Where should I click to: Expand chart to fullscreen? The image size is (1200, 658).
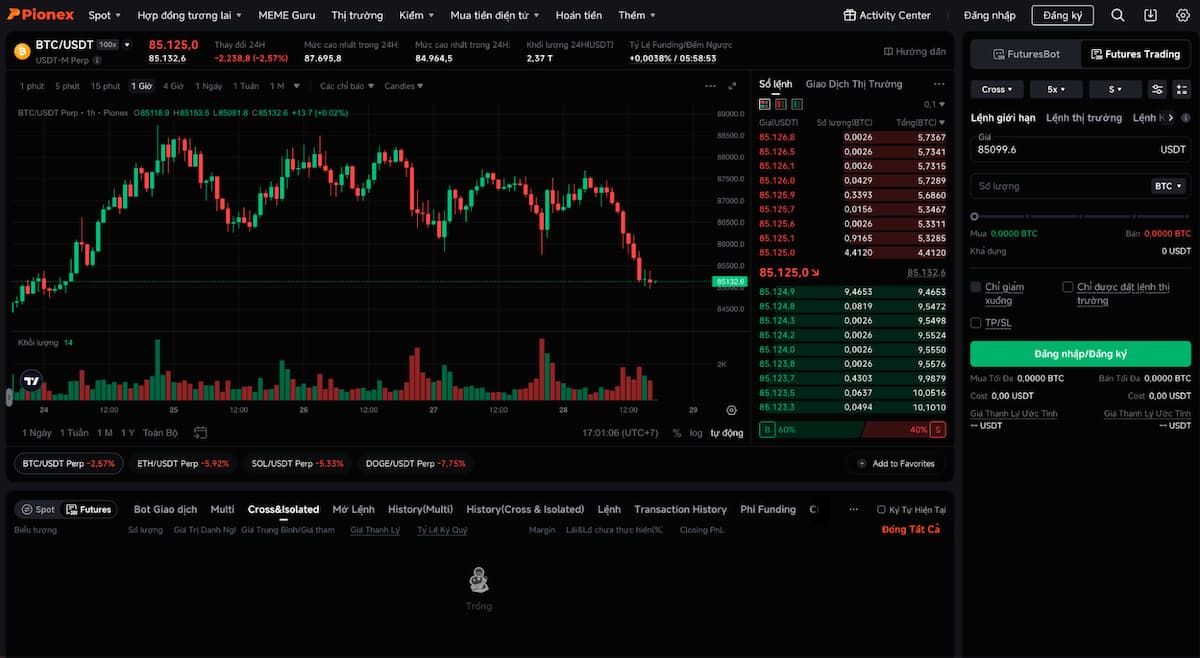732,86
